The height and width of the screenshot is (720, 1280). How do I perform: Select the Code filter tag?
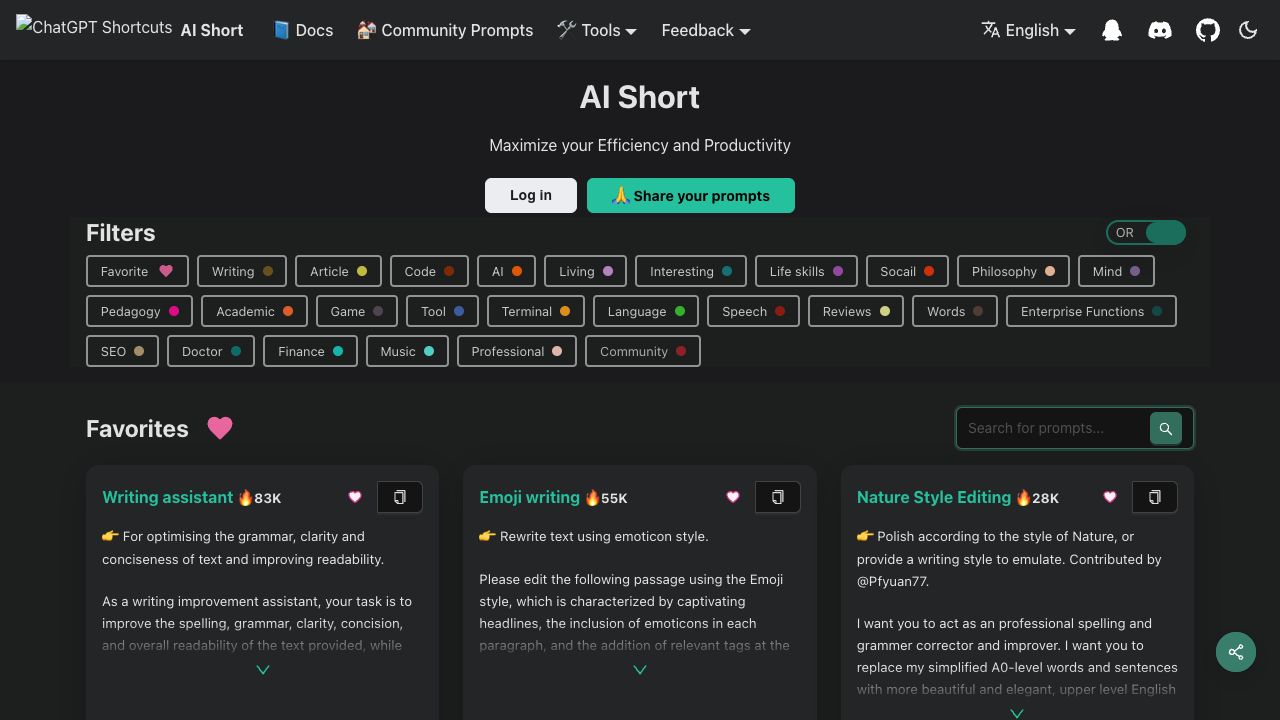pos(429,271)
